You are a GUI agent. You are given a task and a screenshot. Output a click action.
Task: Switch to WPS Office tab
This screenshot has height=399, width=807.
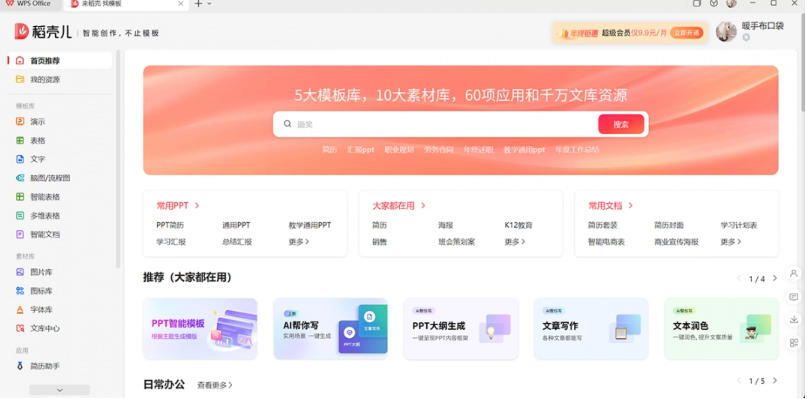pos(28,4)
